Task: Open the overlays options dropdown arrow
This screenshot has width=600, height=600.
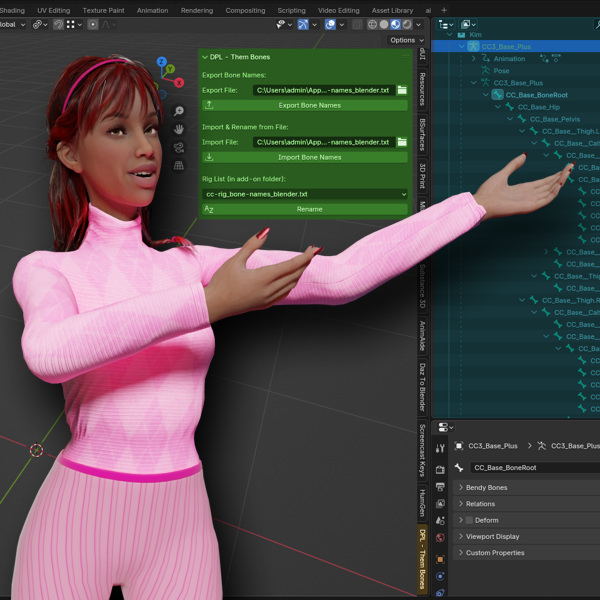Action: pos(342,24)
